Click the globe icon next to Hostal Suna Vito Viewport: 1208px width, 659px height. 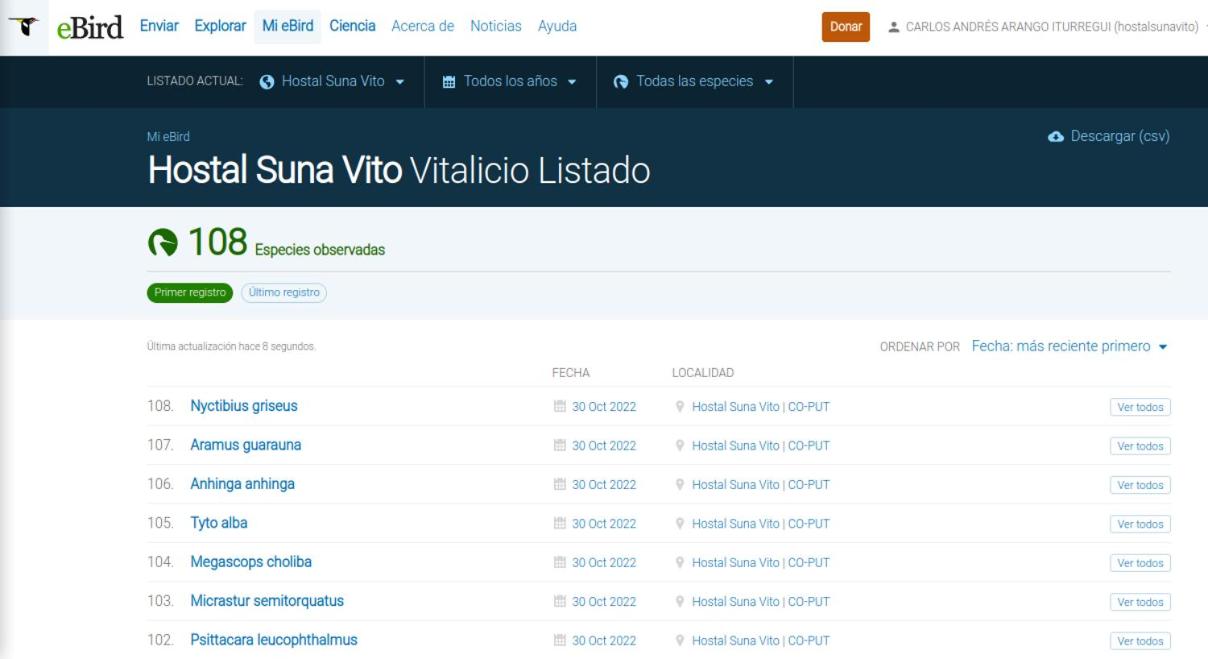click(x=267, y=82)
